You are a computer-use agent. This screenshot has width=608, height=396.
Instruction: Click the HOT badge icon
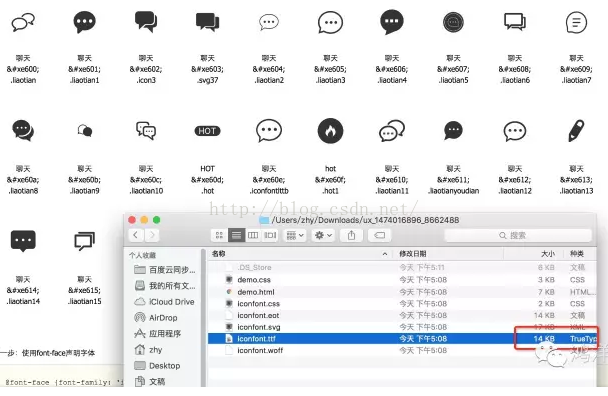tap(207, 131)
